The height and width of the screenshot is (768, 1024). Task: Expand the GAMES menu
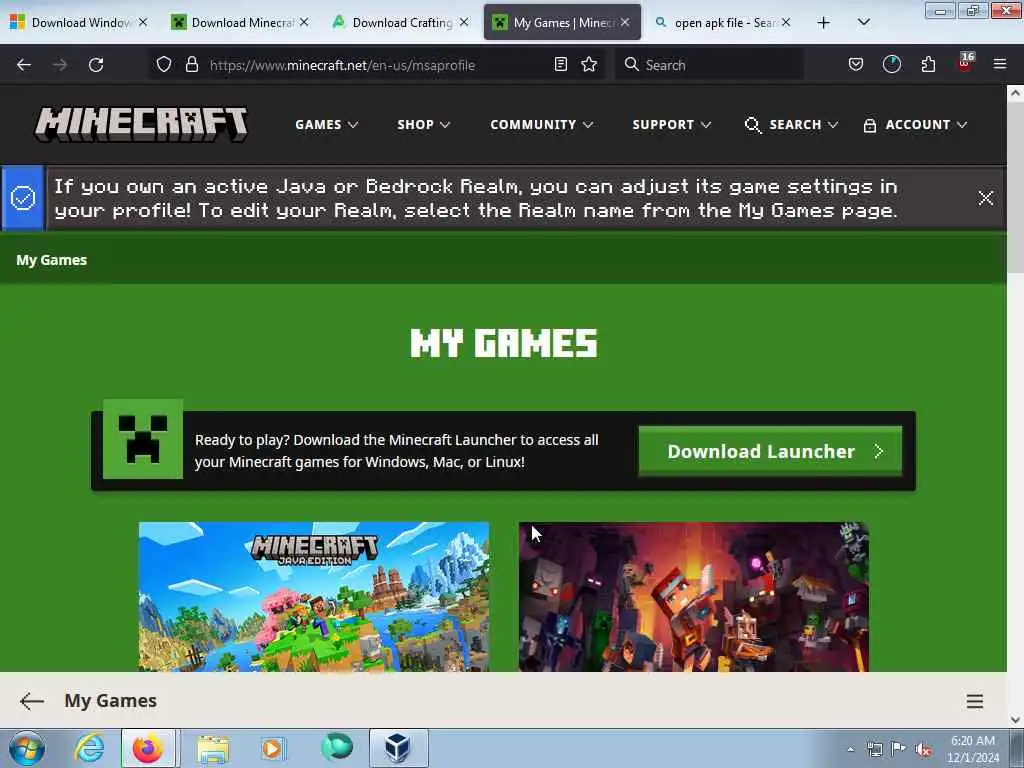(x=327, y=125)
